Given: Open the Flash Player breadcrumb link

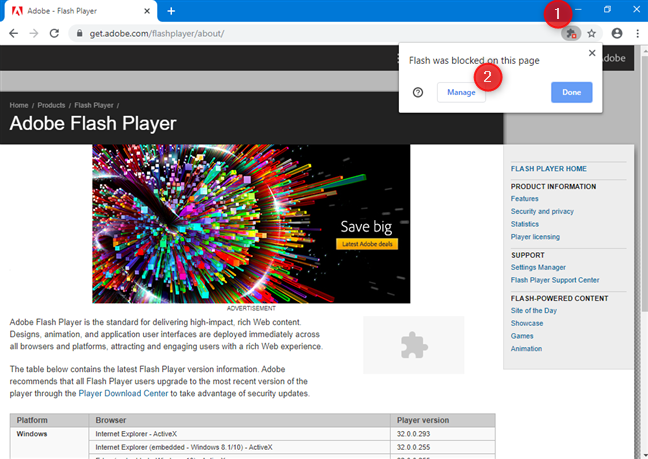Looking at the screenshot, I should [x=94, y=105].
